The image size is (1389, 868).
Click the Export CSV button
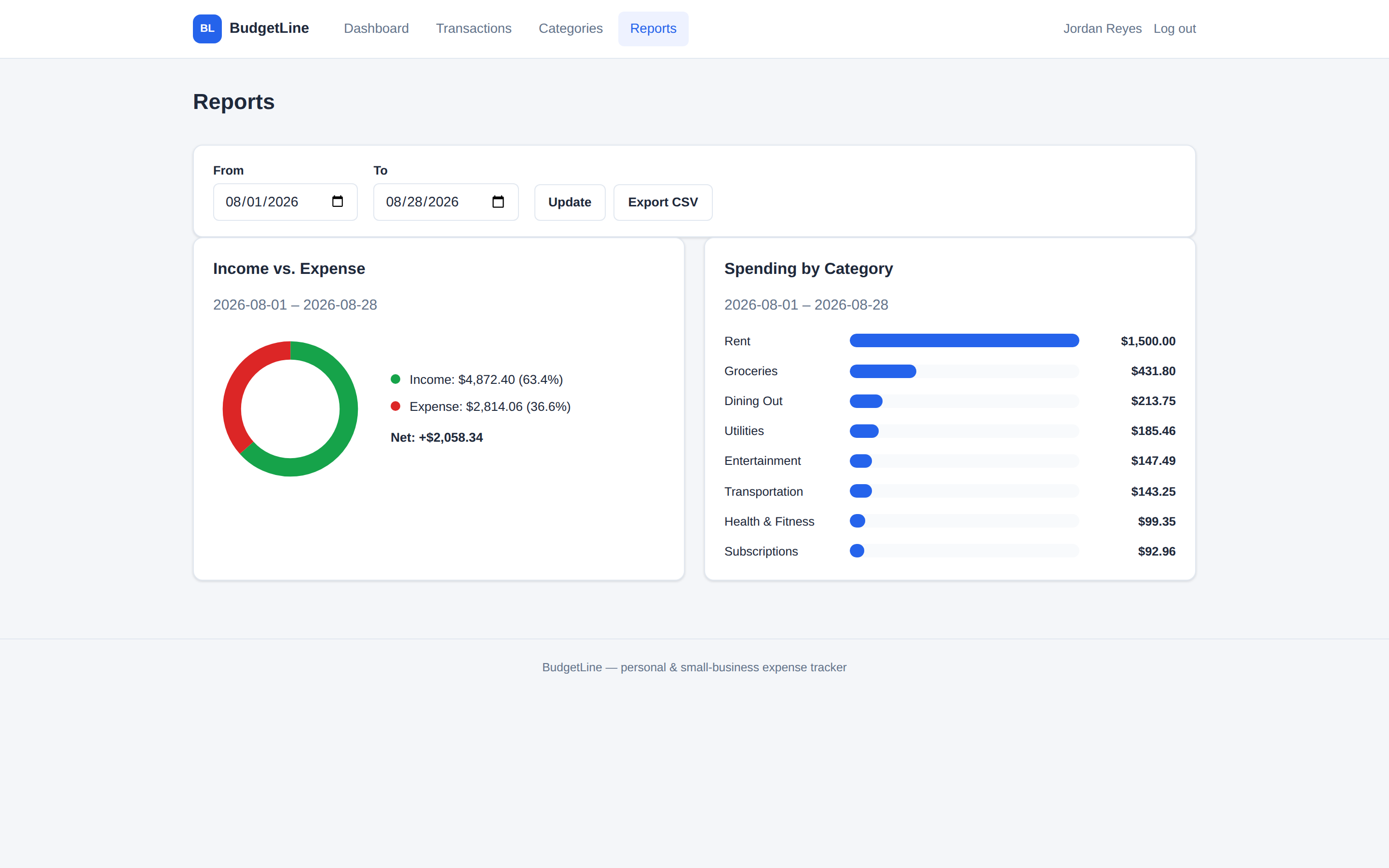(x=663, y=202)
